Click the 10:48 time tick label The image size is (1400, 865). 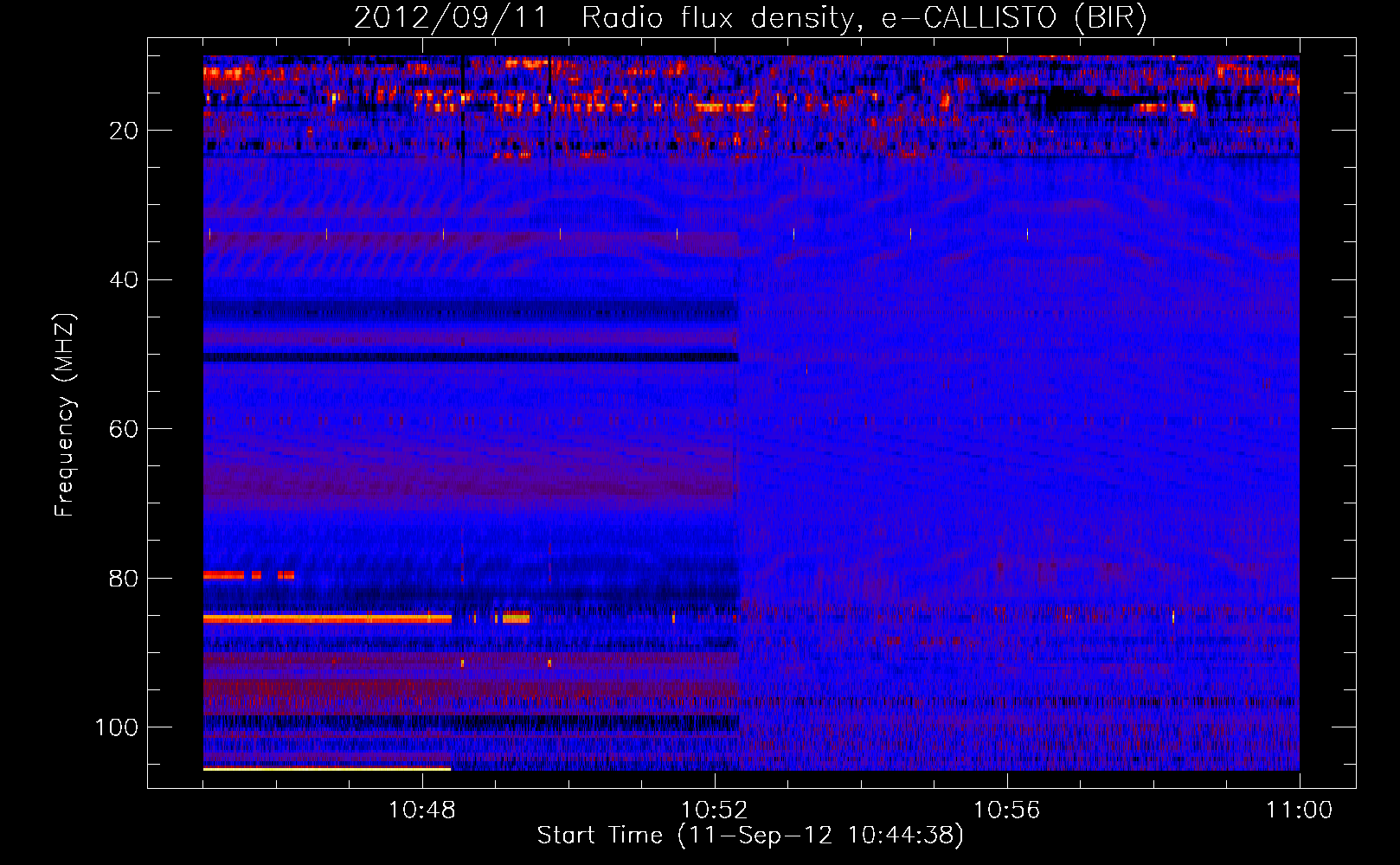pos(422,811)
